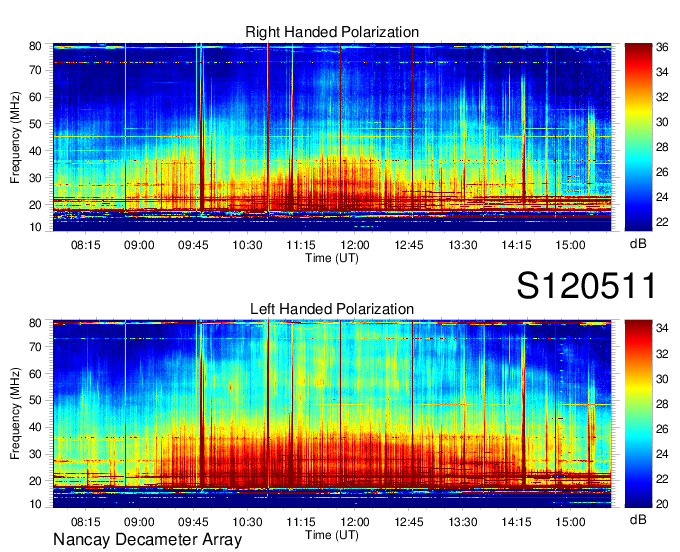Image resolution: width=680 pixels, height=552 pixels.
Task: Click the lower dB color bar
Action: (638, 414)
